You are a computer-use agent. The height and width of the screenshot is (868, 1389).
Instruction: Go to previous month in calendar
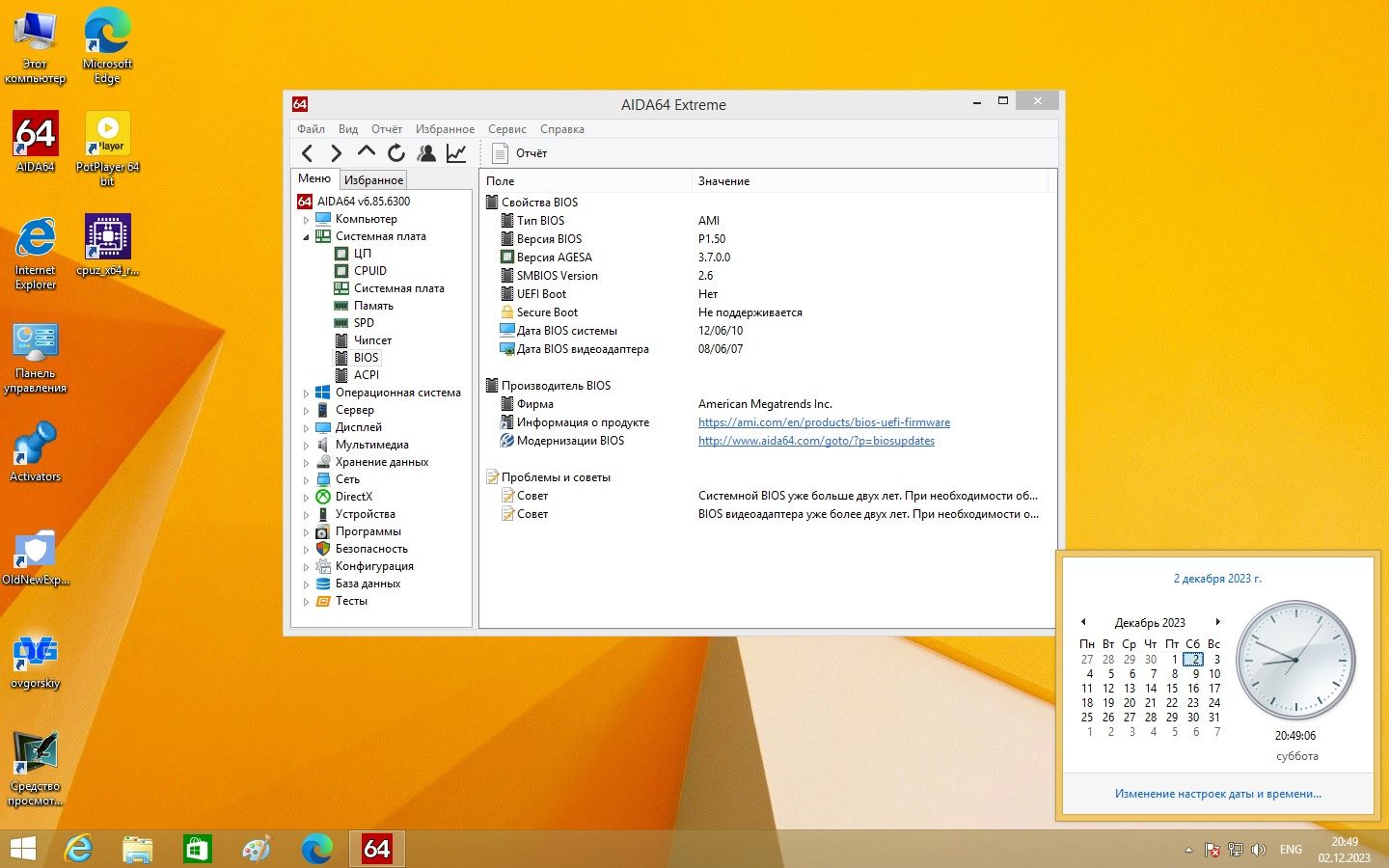coord(1083,622)
